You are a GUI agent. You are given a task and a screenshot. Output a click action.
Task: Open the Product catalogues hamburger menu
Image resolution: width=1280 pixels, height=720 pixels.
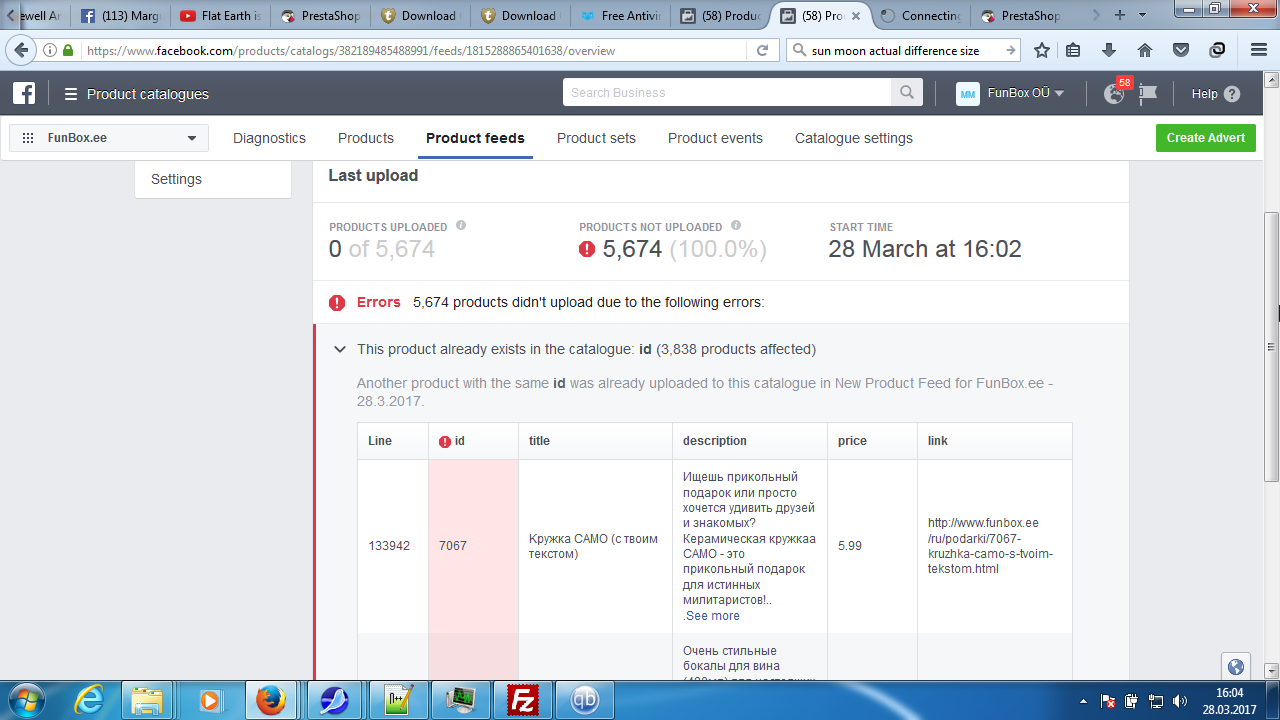click(71, 94)
